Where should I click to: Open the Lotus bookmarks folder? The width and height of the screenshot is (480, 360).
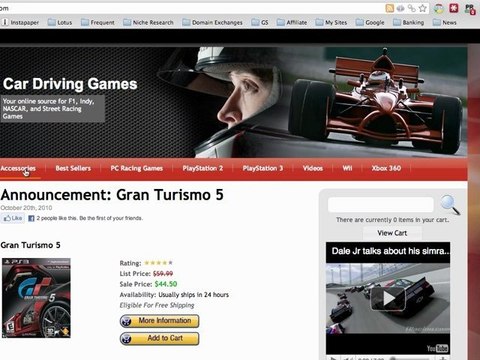[60, 22]
